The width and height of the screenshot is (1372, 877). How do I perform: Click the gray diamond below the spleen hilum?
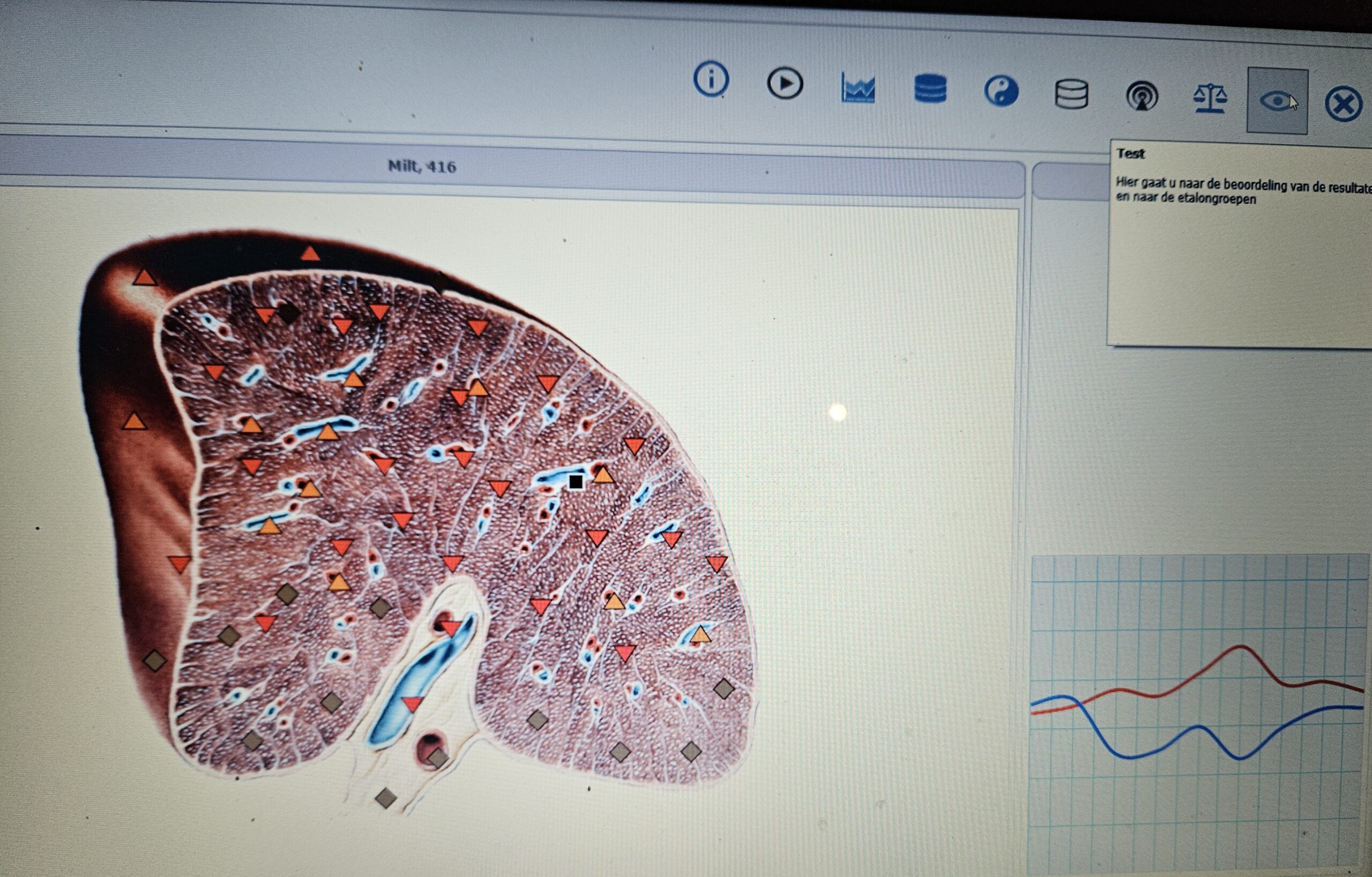(x=386, y=797)
